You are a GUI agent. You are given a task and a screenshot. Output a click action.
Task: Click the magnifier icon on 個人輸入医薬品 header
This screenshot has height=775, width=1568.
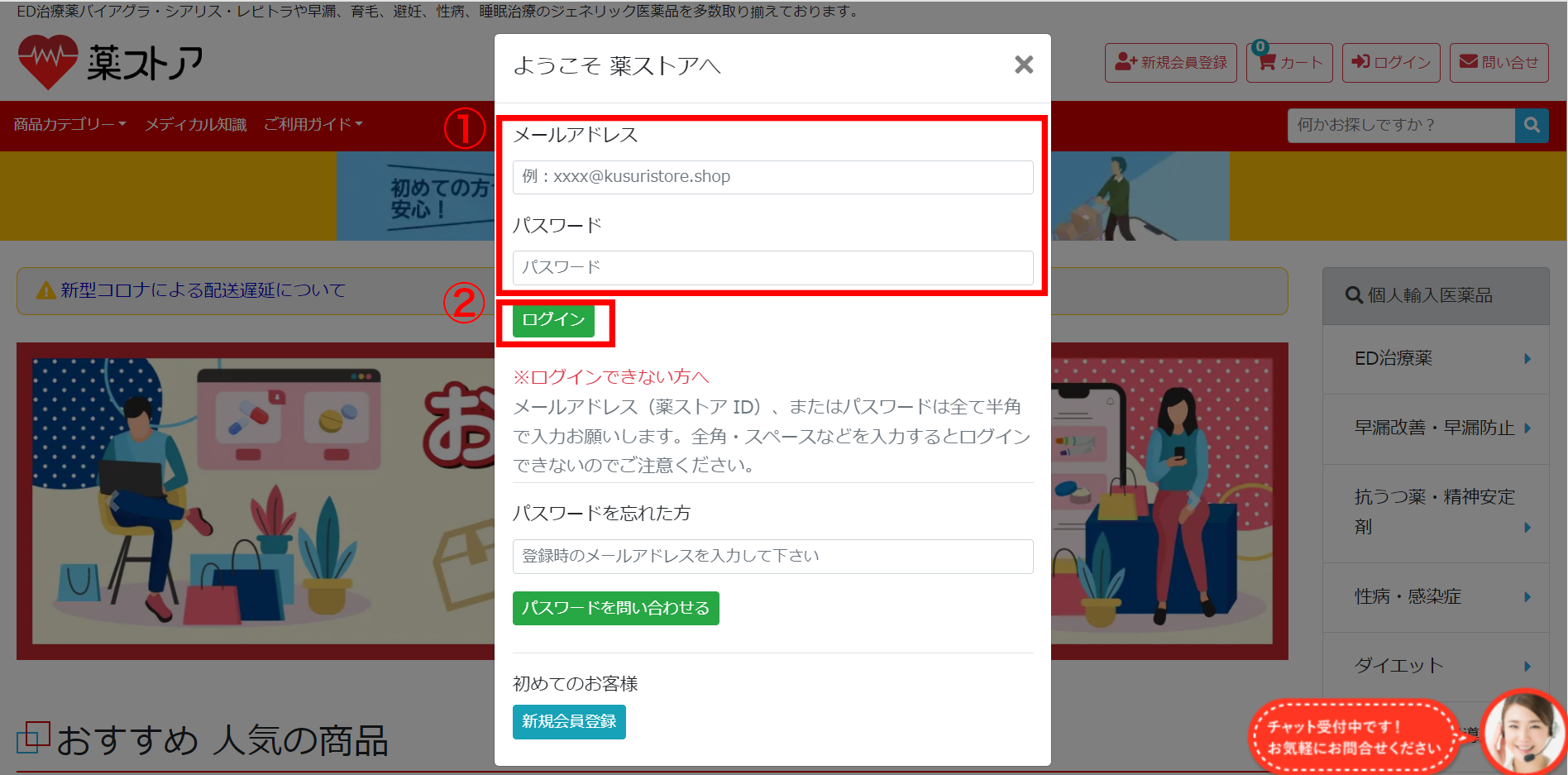(x=1352, y=295)
